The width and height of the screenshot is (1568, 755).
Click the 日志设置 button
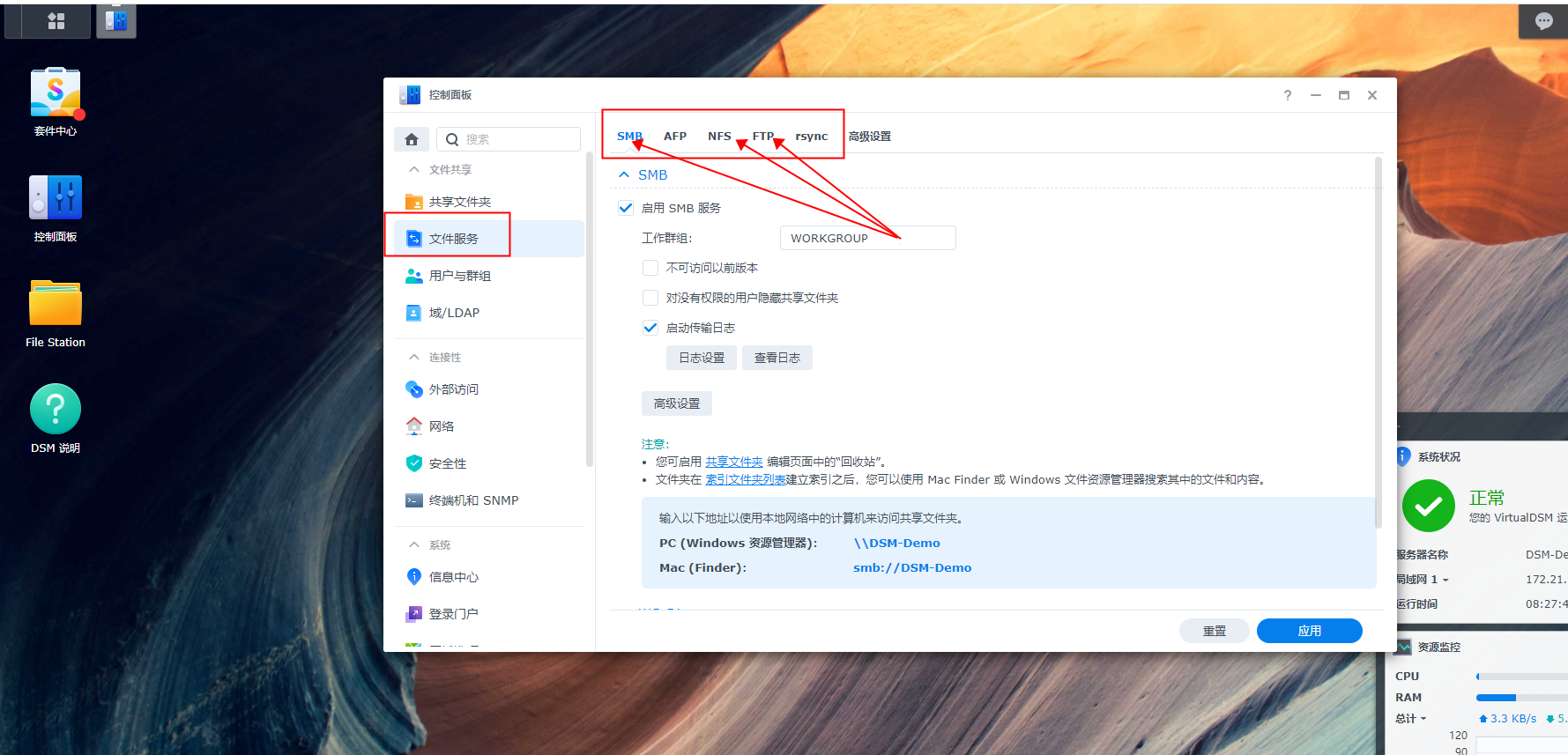(x=702, y=358)
